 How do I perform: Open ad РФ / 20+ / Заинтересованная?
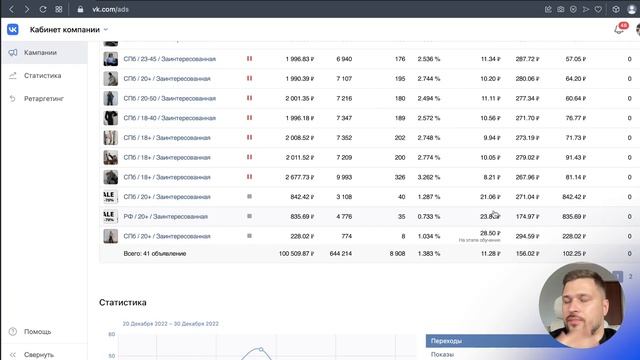pyautogui.click(x=166, y=217)
